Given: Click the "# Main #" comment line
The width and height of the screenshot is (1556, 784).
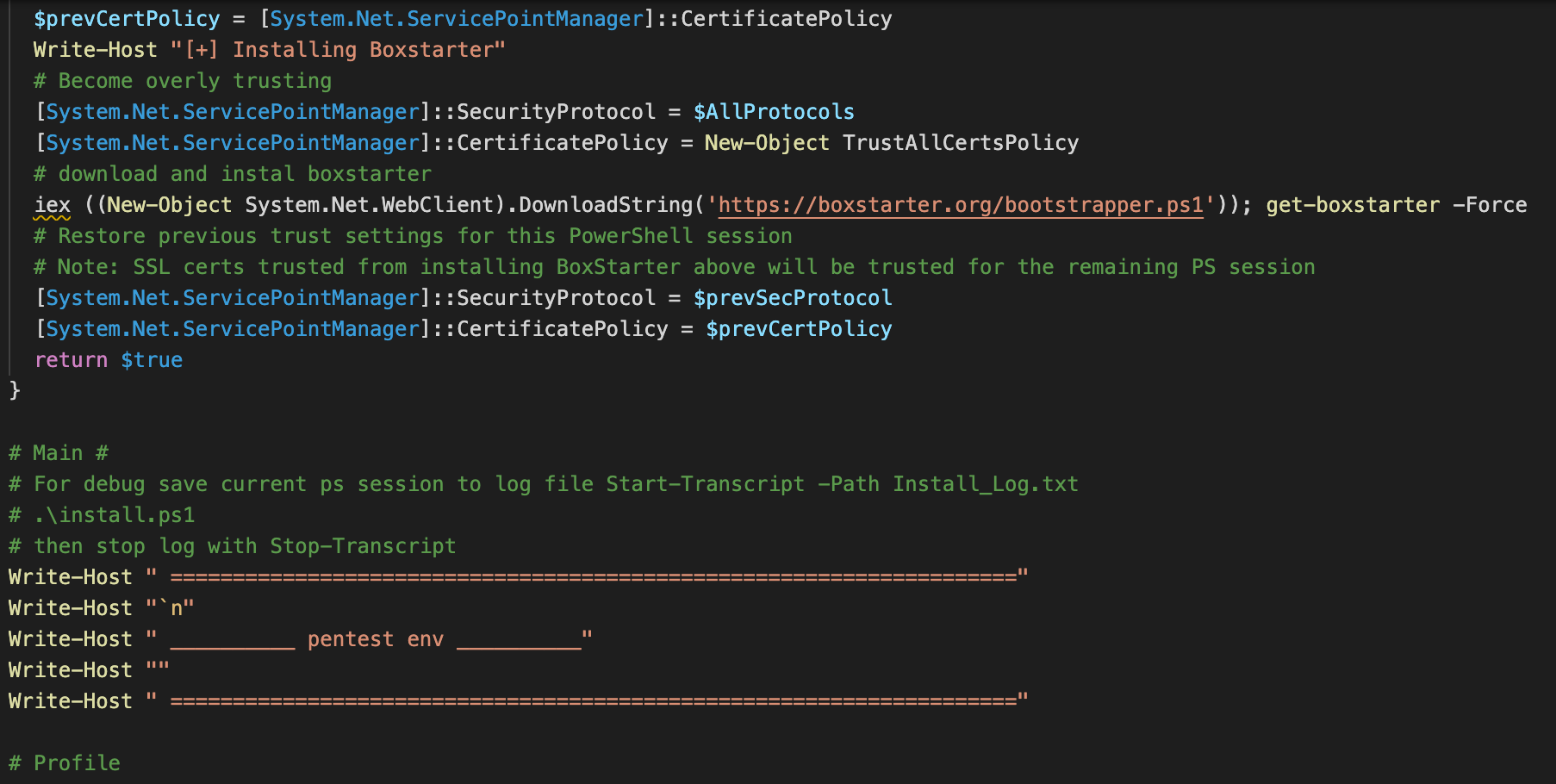Looking at the screenshot, I should [x=59, y=453].
